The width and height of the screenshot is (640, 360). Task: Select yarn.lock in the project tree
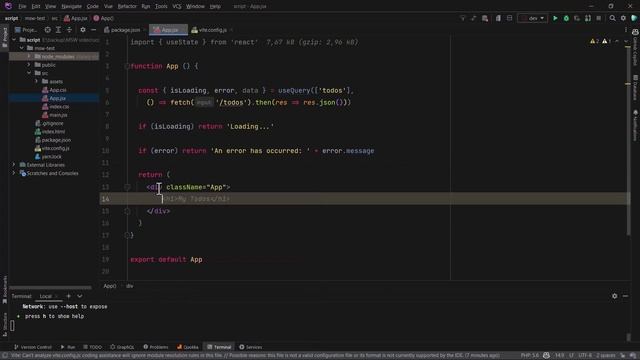[48, 156]
